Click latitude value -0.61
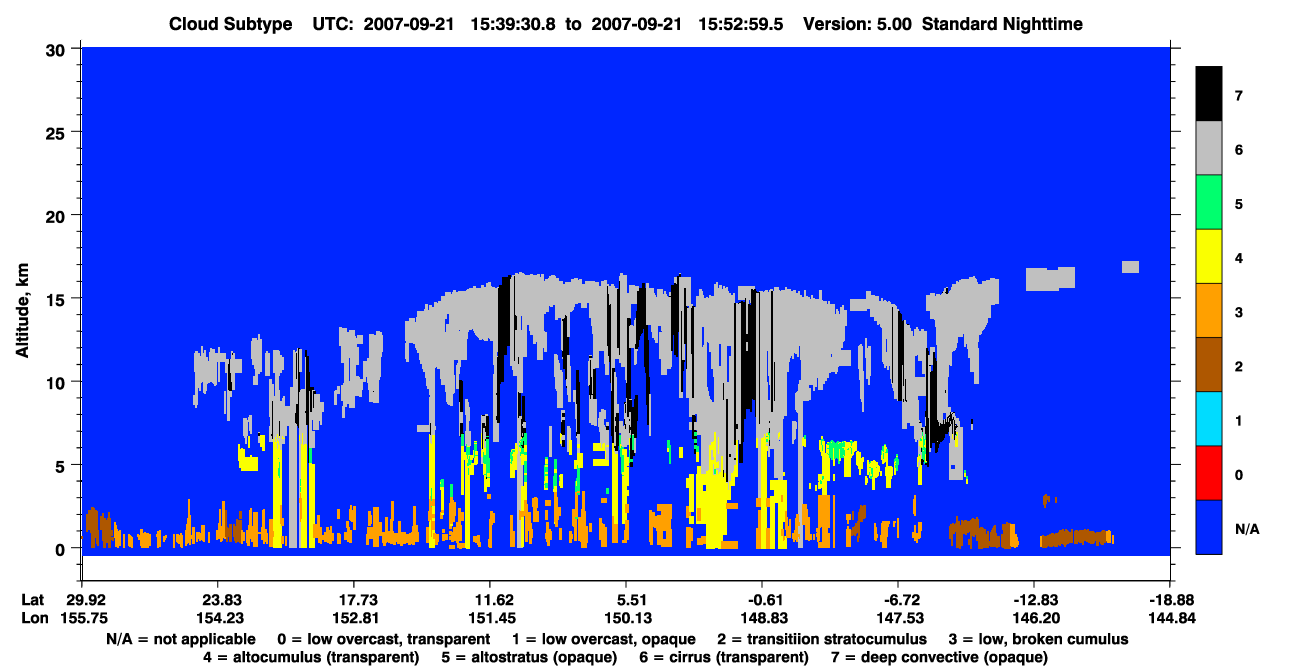 click(x=761, y=600)
